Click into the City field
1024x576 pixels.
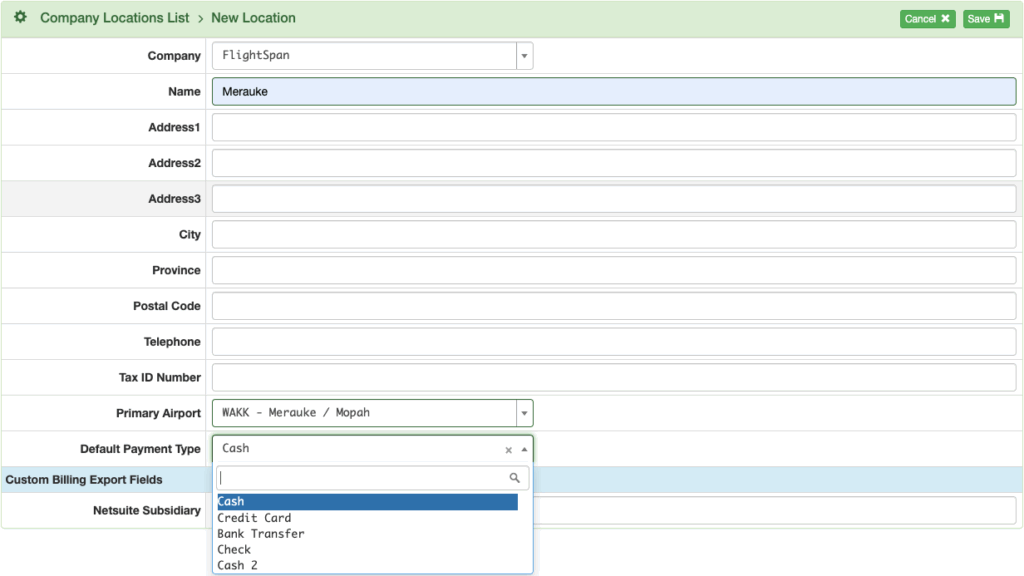[x=614, y=234]
